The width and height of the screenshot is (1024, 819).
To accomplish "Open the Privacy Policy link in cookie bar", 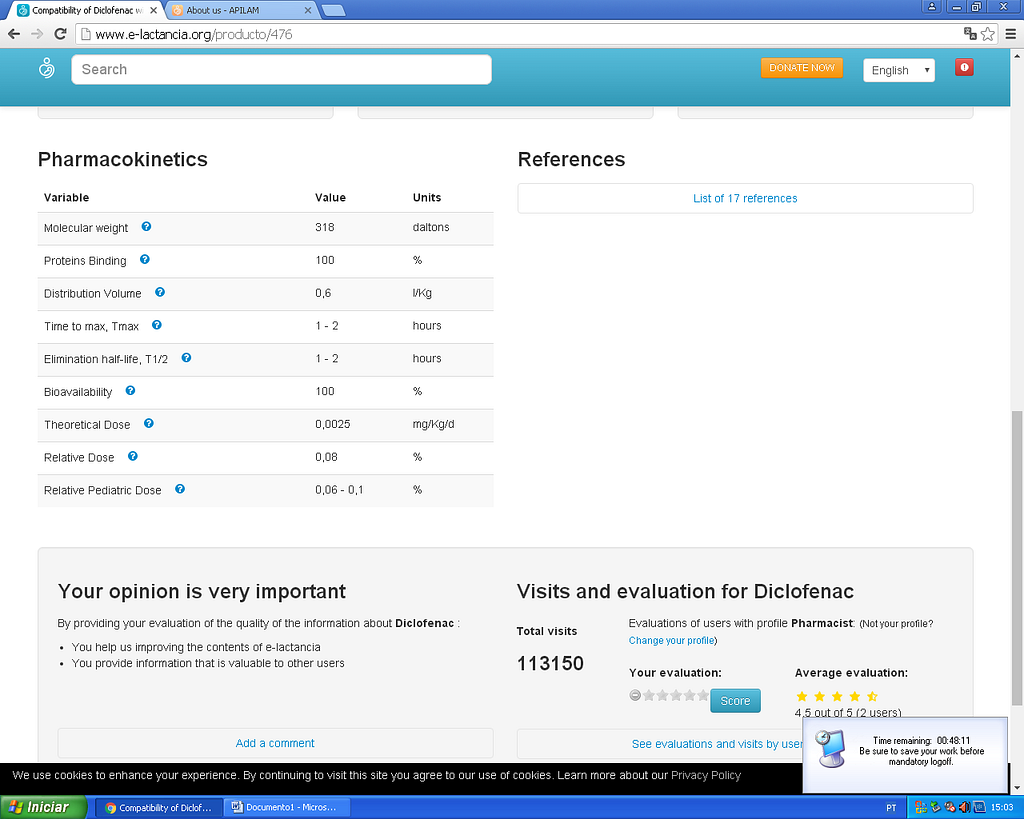I will click(x=706, y=775).
